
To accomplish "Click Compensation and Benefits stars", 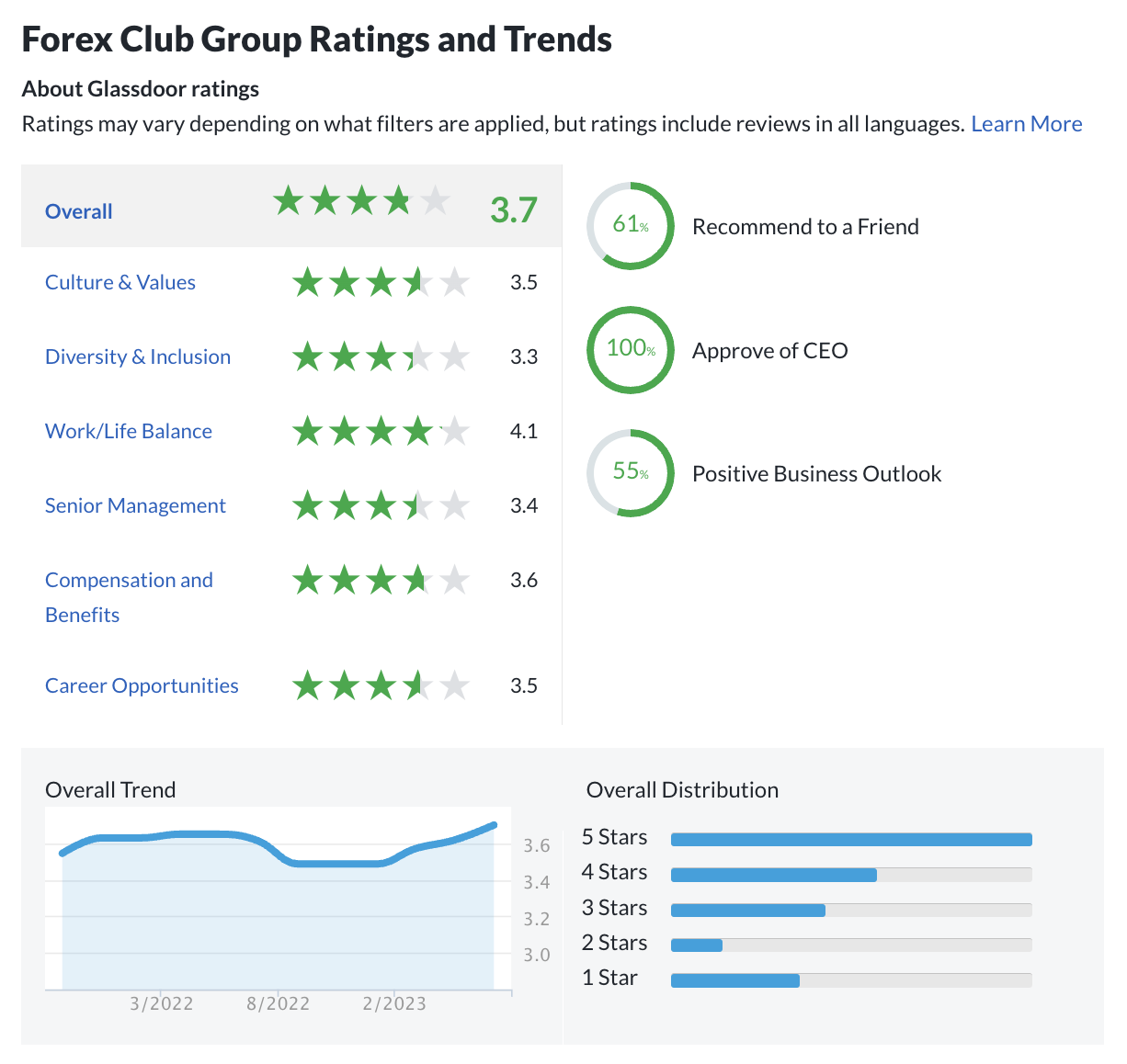I will pyautogui.click(x=381, y=580).
